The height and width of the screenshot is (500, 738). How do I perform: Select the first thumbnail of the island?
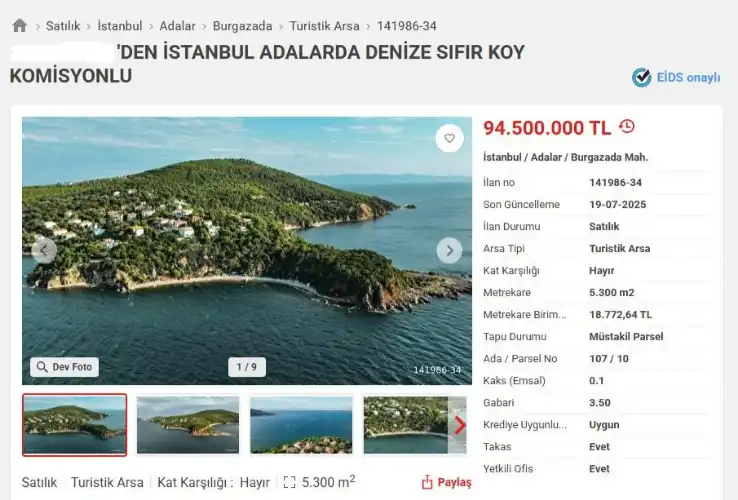(75, 425)
